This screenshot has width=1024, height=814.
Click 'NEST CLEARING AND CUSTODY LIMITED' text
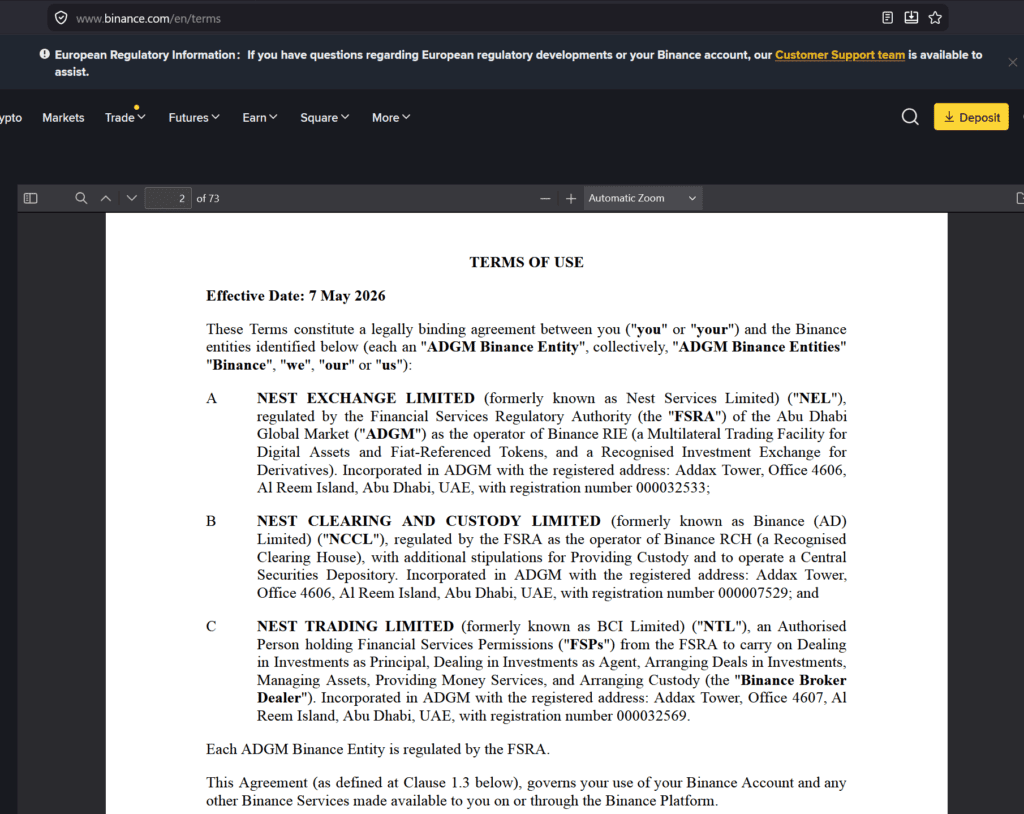[428, 521]
